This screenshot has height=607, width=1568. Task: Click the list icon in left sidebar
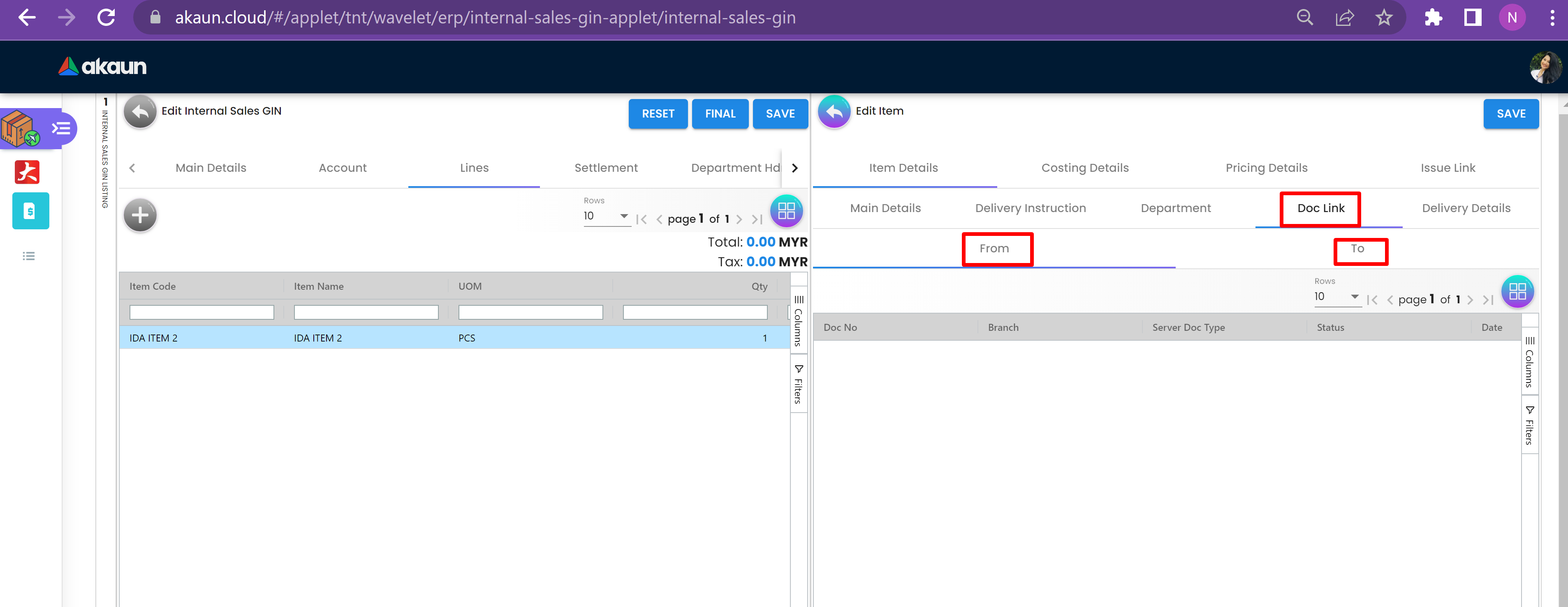click(29, 256)
